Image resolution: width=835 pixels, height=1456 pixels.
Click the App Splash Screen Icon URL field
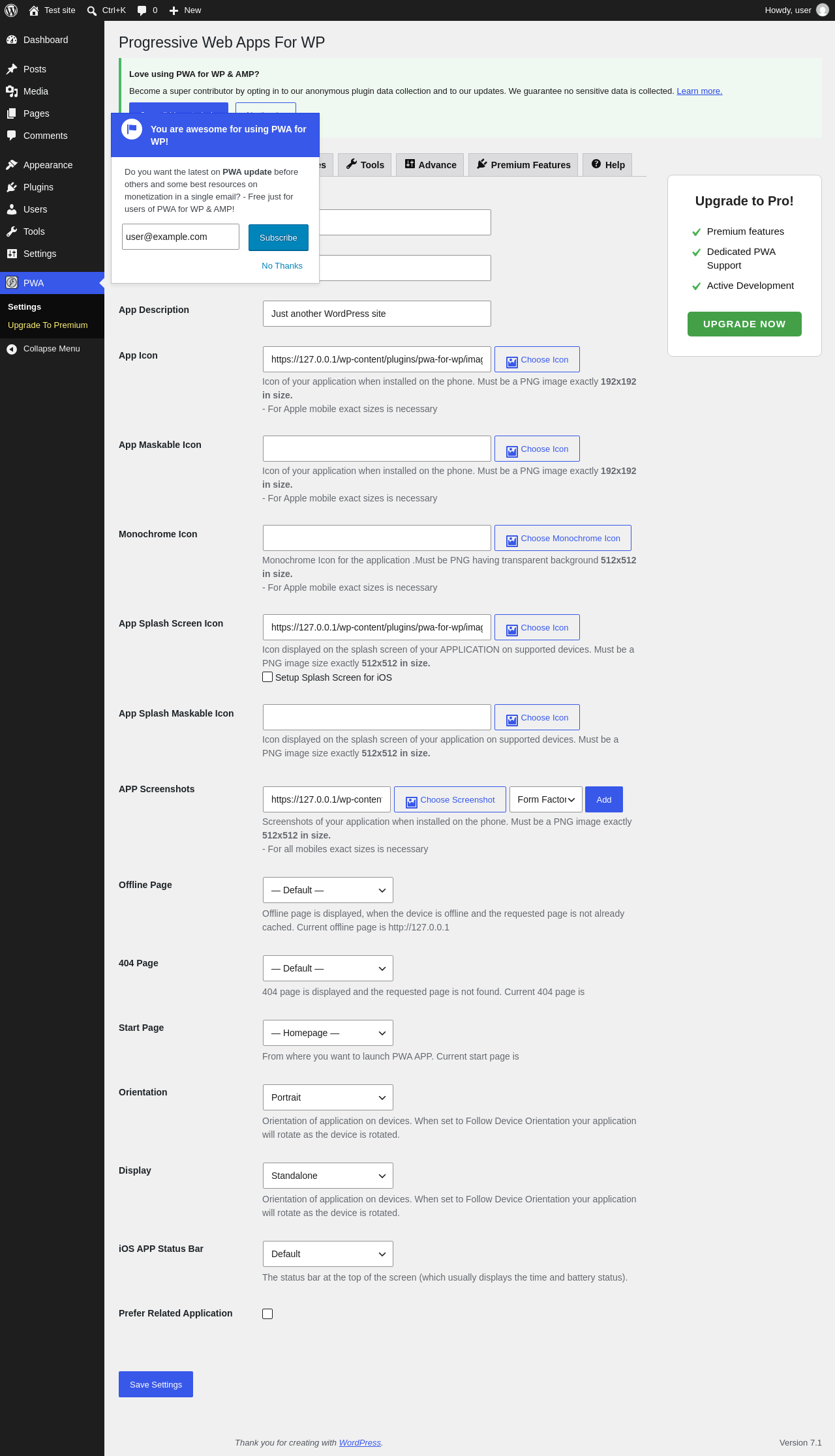pyautogui.click(x=377, y=627)
